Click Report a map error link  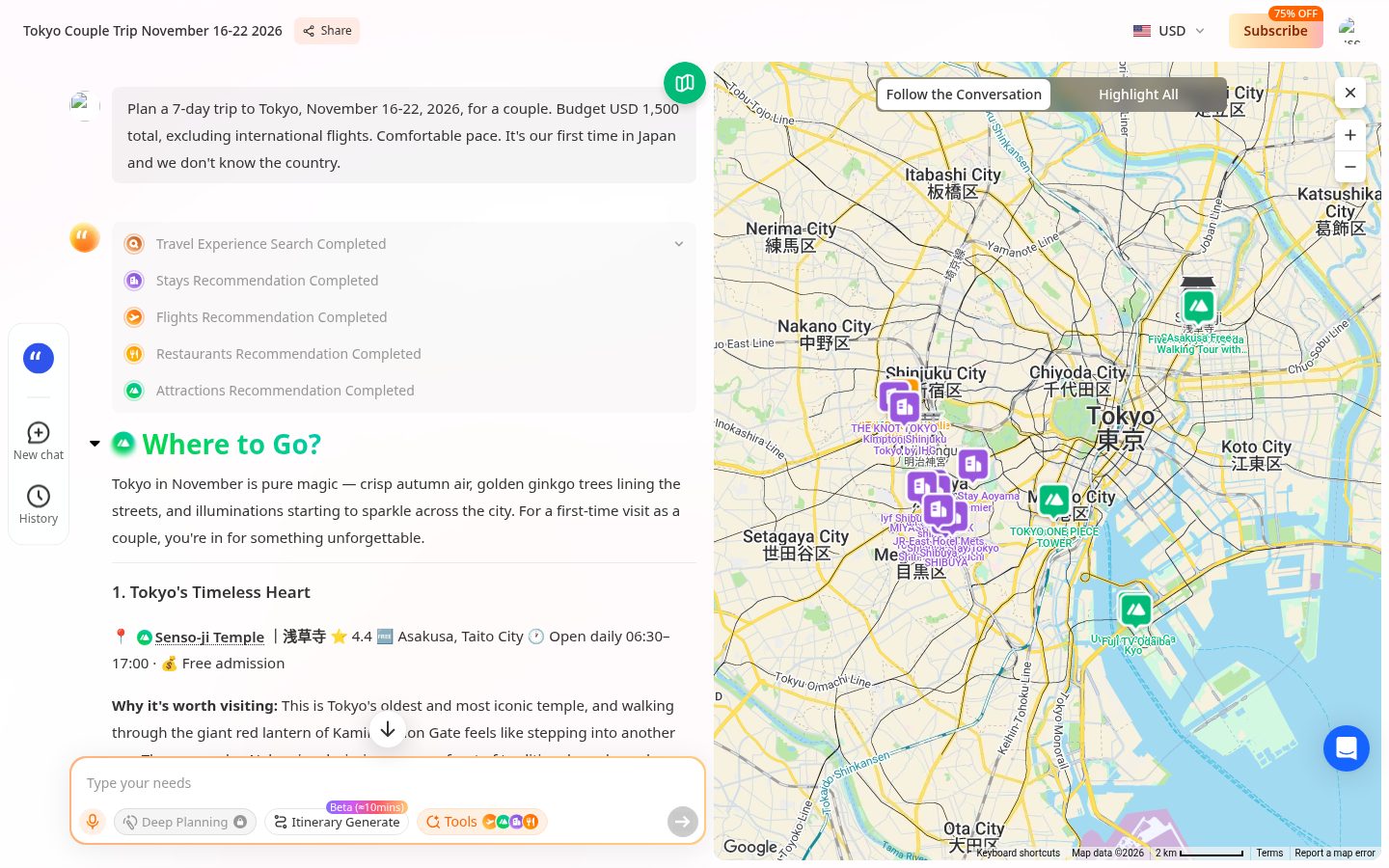1335,853
